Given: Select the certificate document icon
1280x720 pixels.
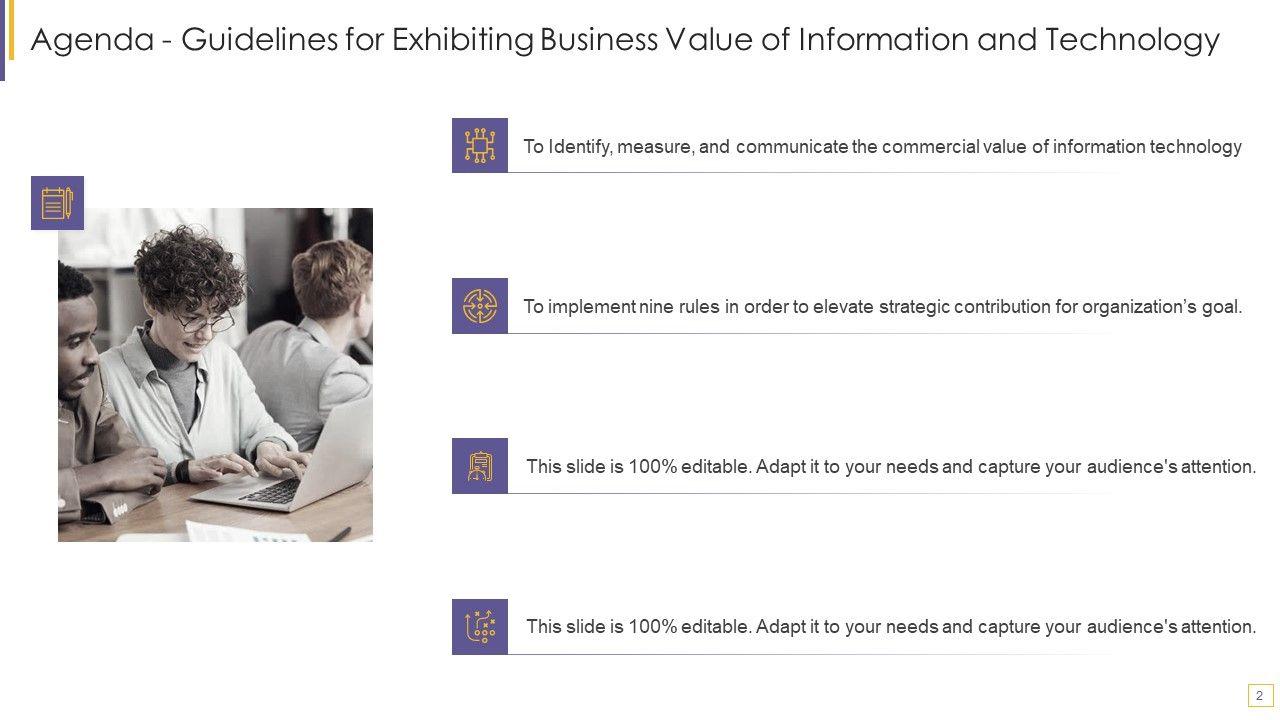Looking at the screenshot, I should (480, 466).
